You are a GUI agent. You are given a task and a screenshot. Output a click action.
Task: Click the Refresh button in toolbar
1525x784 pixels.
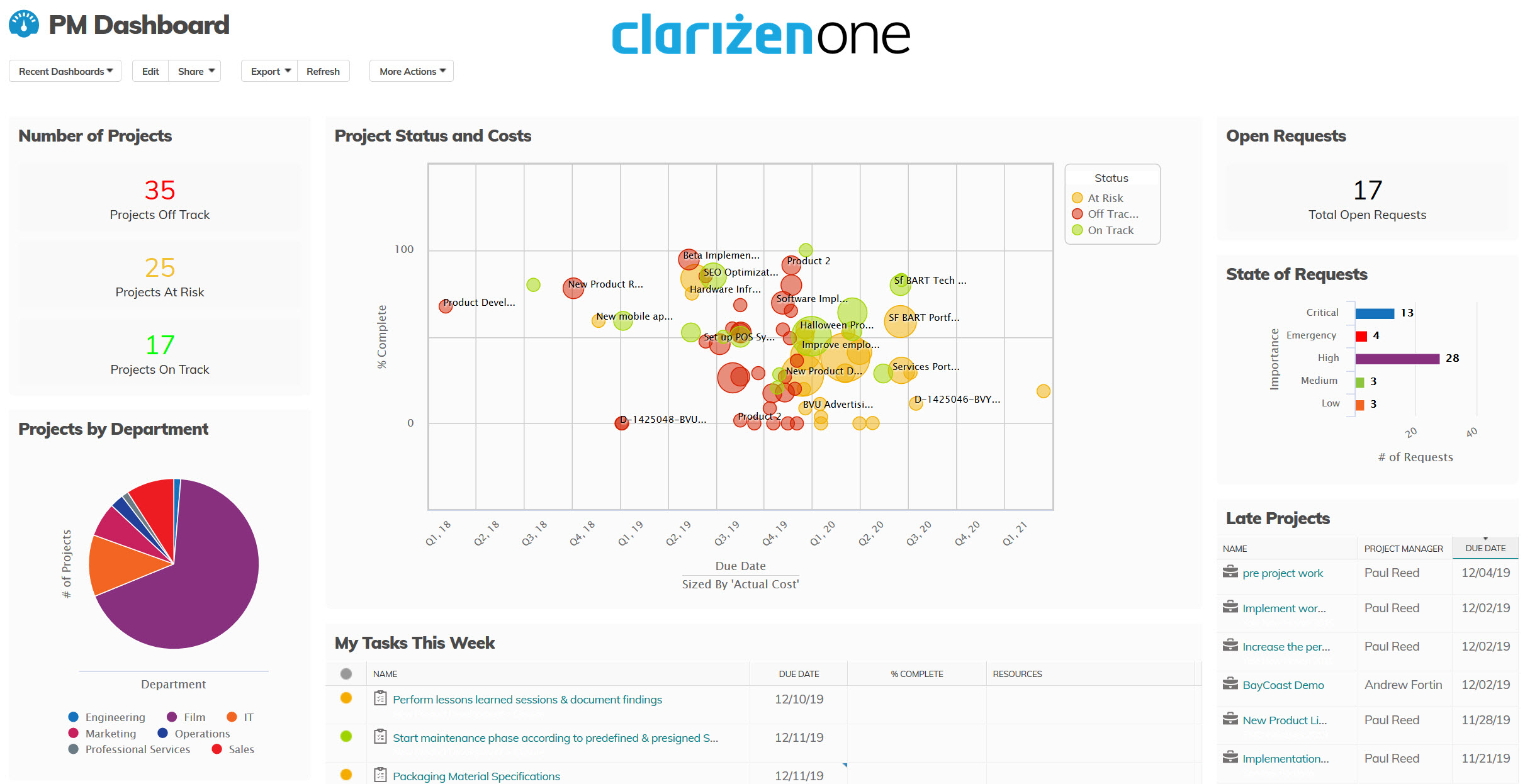pos(322,71)
